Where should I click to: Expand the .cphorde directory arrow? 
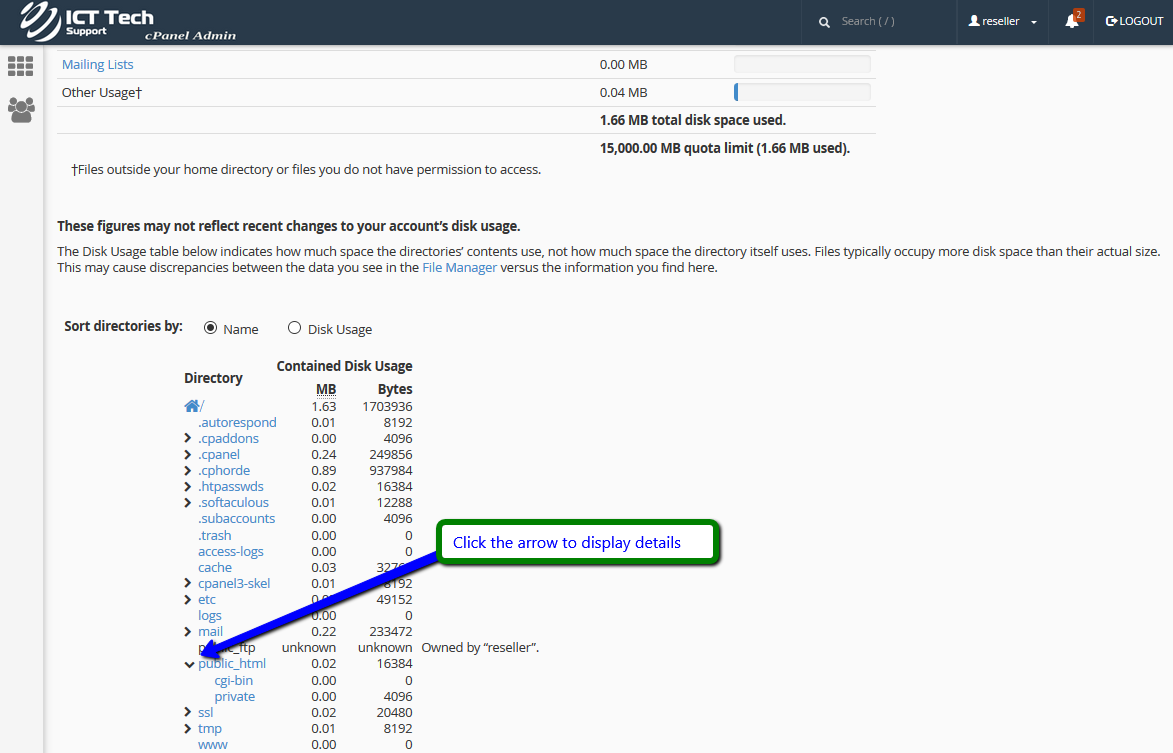[188, 471]
